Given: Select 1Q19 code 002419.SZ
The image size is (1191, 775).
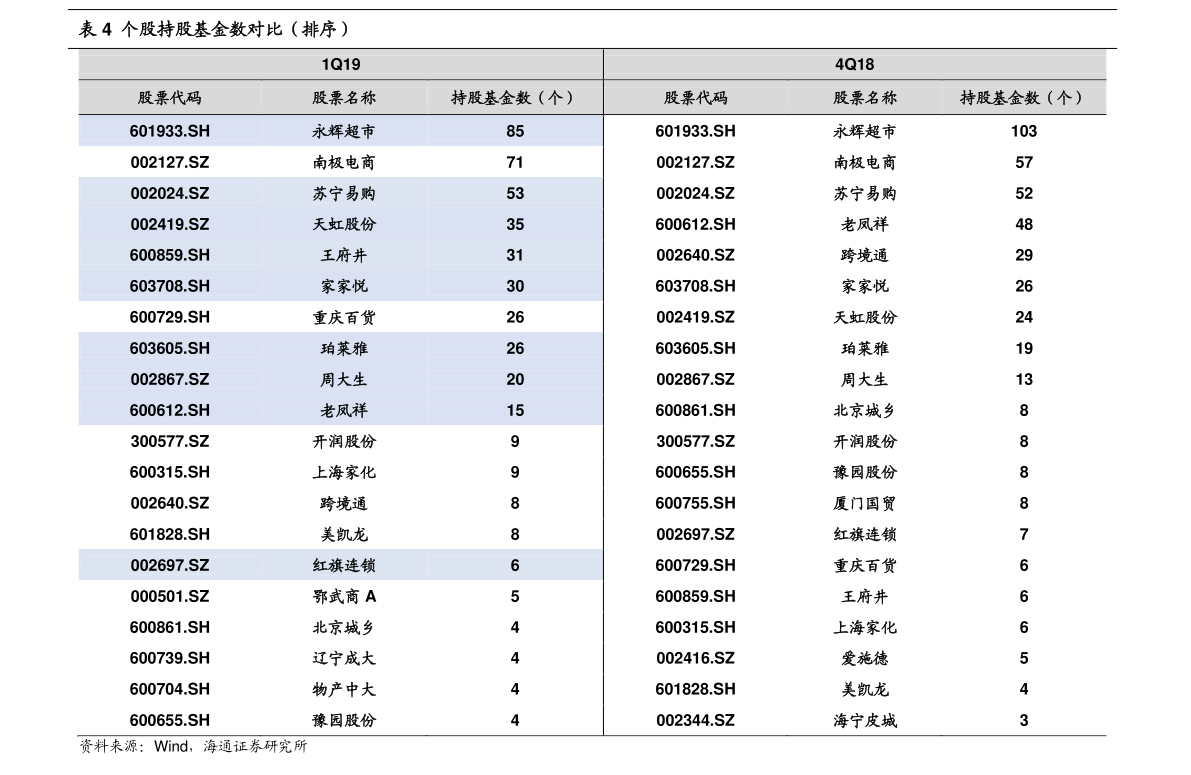Looking at the screenshot, I should pos(169,225).
